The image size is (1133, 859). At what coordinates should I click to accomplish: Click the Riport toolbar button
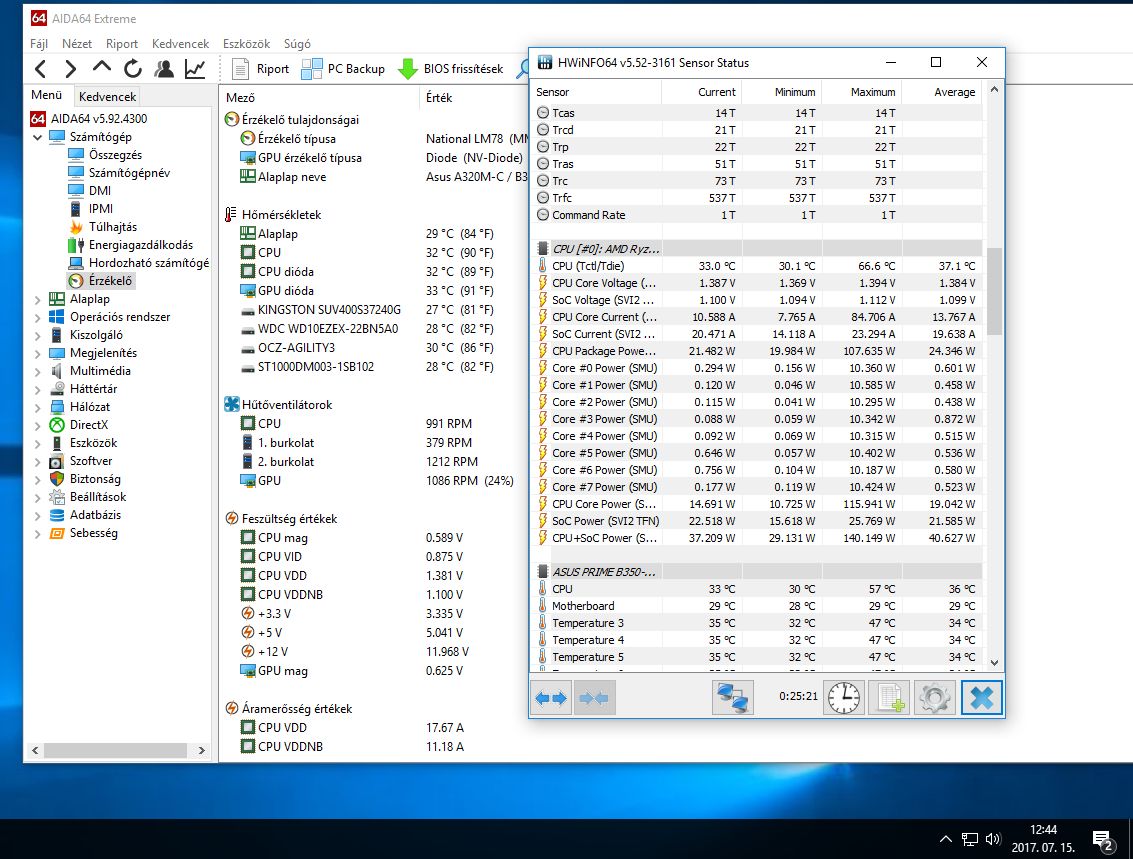[260, 69]
